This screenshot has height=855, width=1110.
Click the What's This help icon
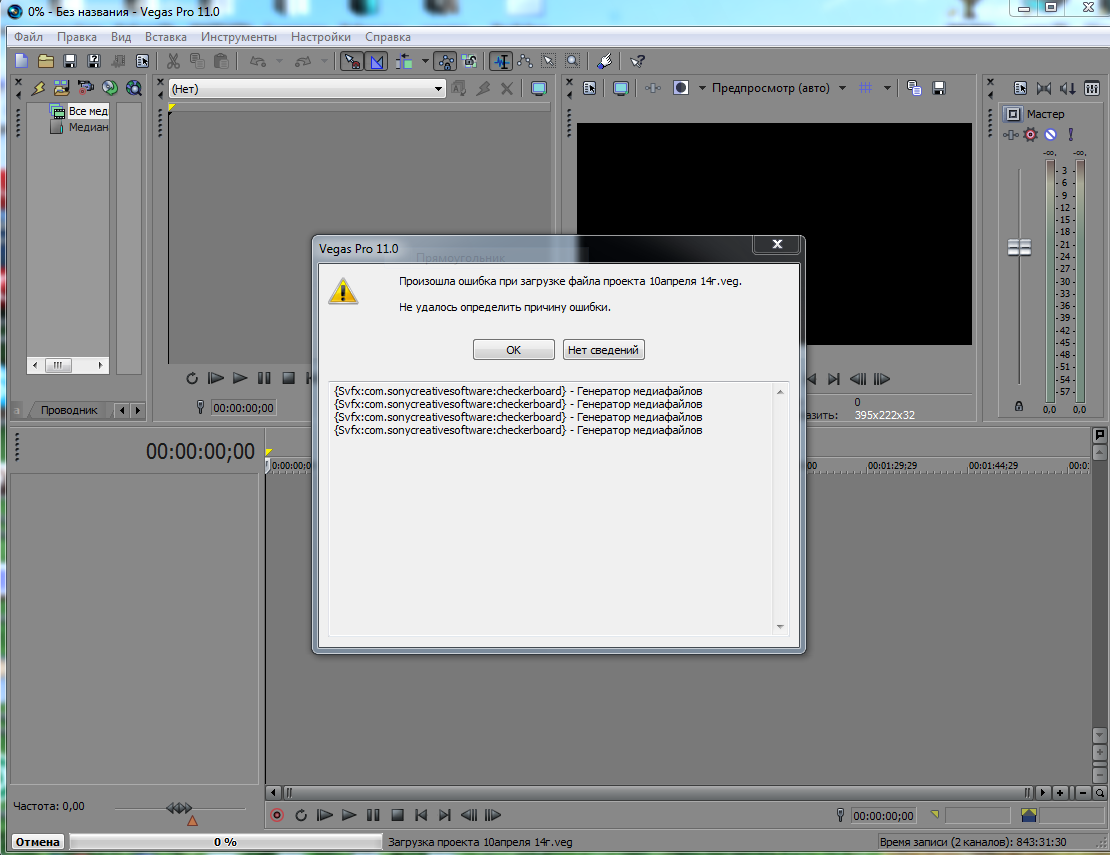pos(637,62)
